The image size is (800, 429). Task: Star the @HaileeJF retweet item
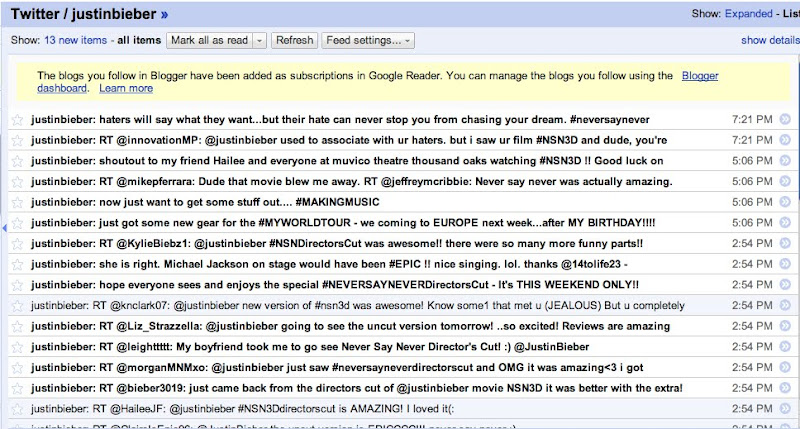pos(17,409)
